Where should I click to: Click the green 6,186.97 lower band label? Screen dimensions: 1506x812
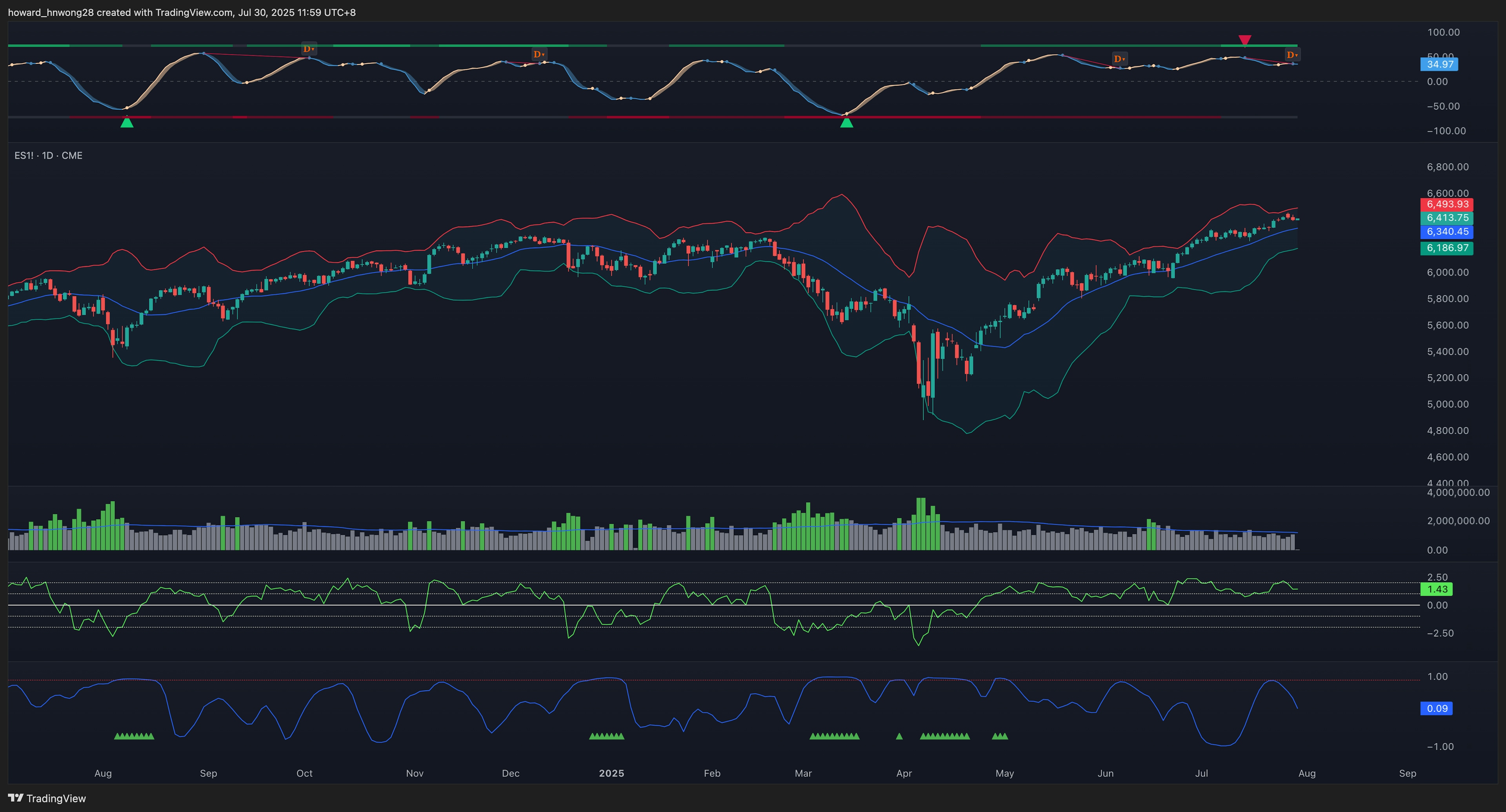click(1447, 248)
